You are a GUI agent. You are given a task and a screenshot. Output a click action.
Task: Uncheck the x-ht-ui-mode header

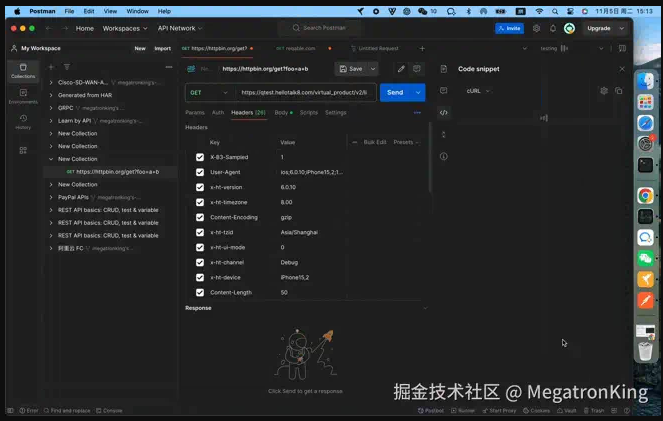200,247
